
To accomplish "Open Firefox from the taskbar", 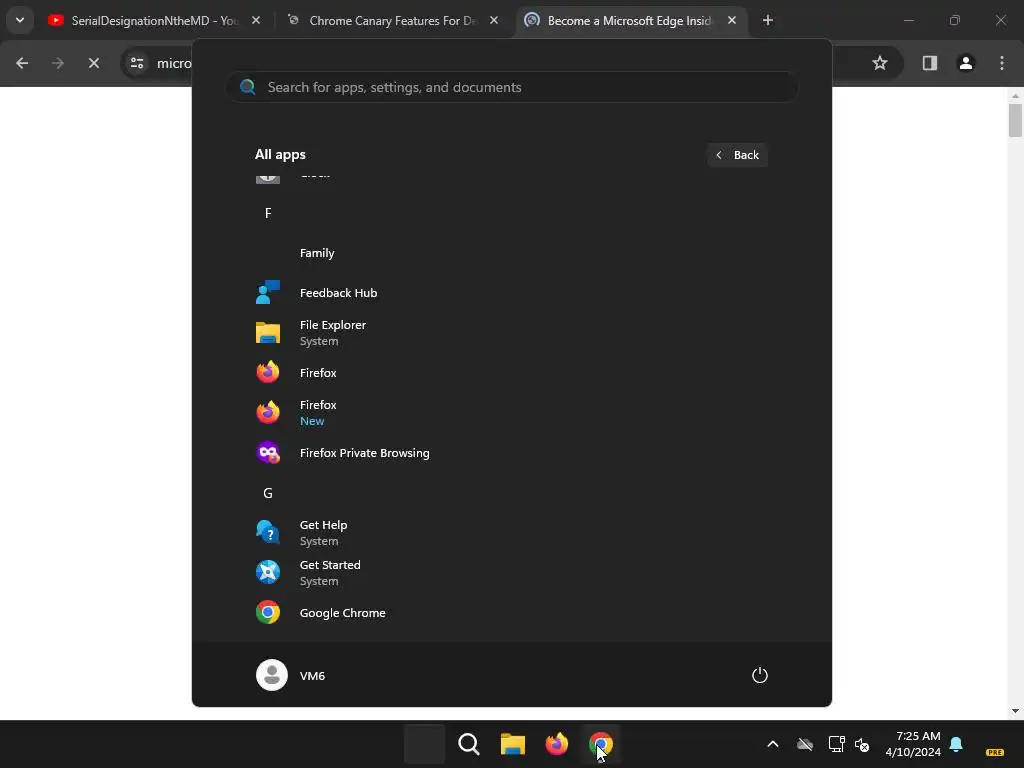I will point(556,744).
